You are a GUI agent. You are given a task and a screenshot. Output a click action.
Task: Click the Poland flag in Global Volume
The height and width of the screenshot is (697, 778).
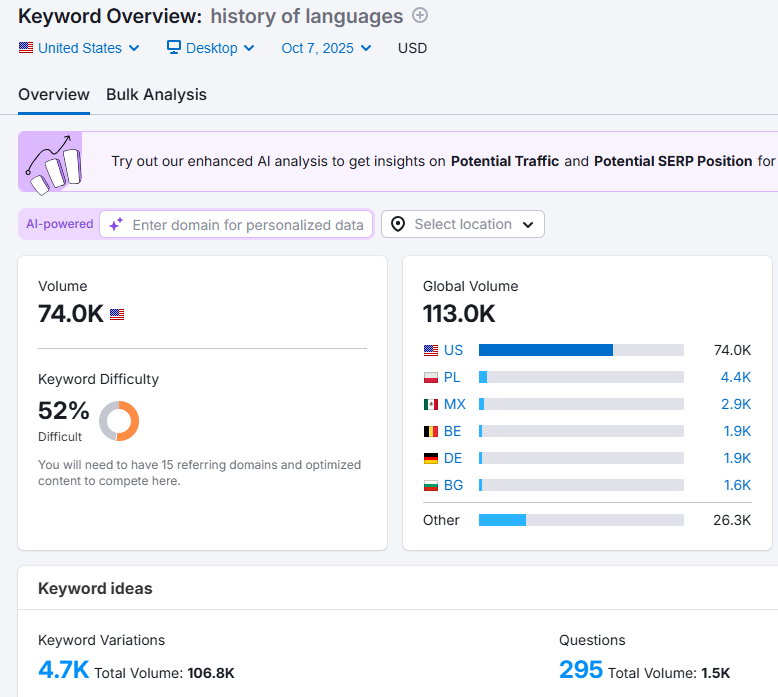tap(431, 378)
